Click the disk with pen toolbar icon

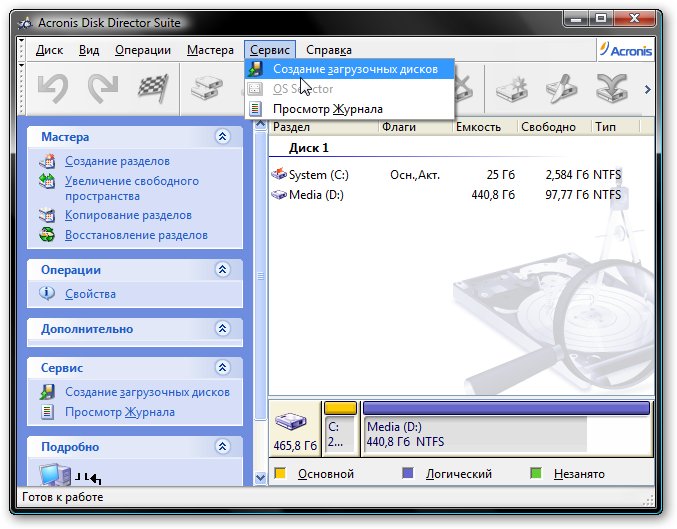(562, 89)
